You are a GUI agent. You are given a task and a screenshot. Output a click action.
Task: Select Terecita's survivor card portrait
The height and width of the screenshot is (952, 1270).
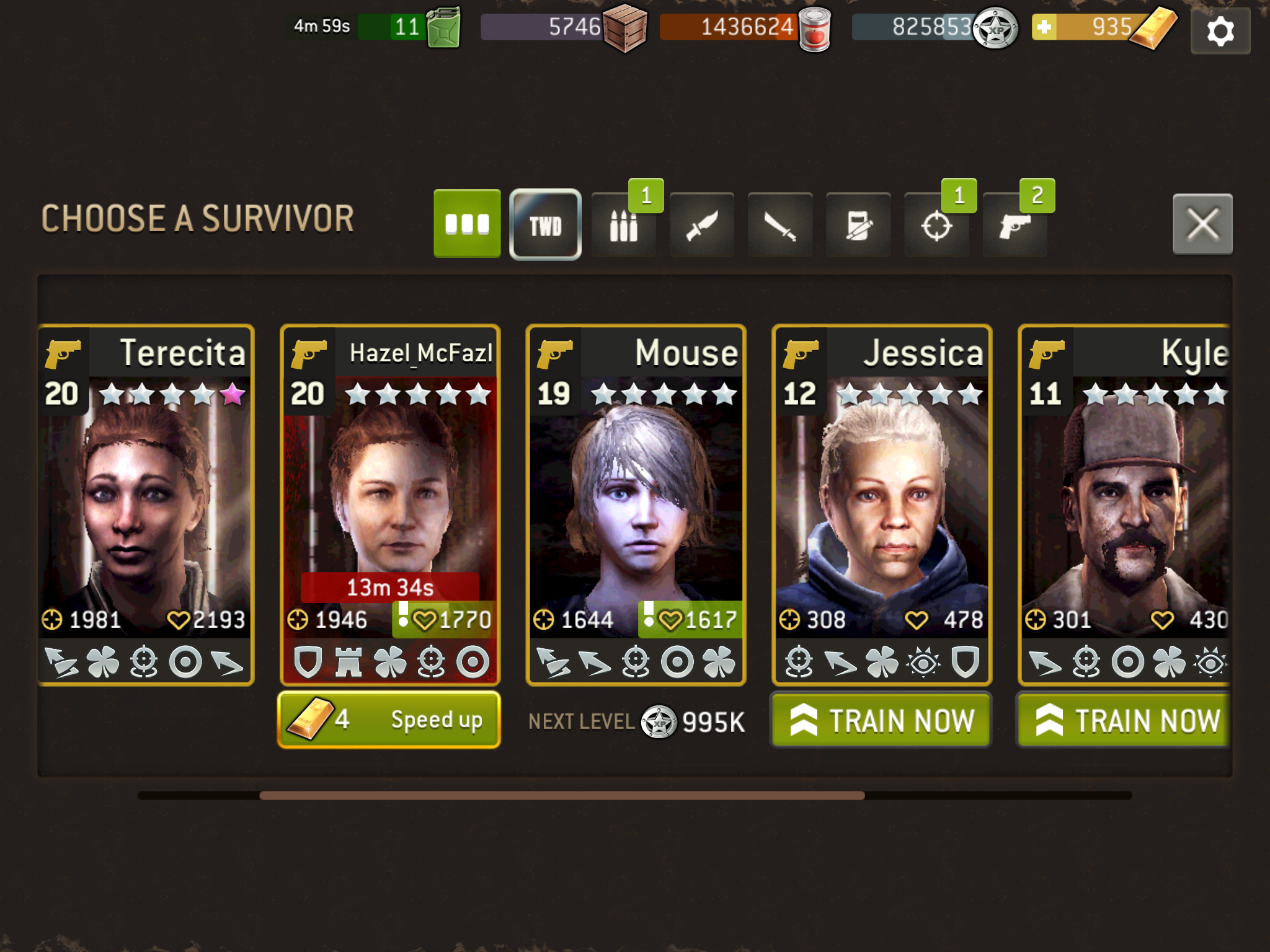coord(146,505)
